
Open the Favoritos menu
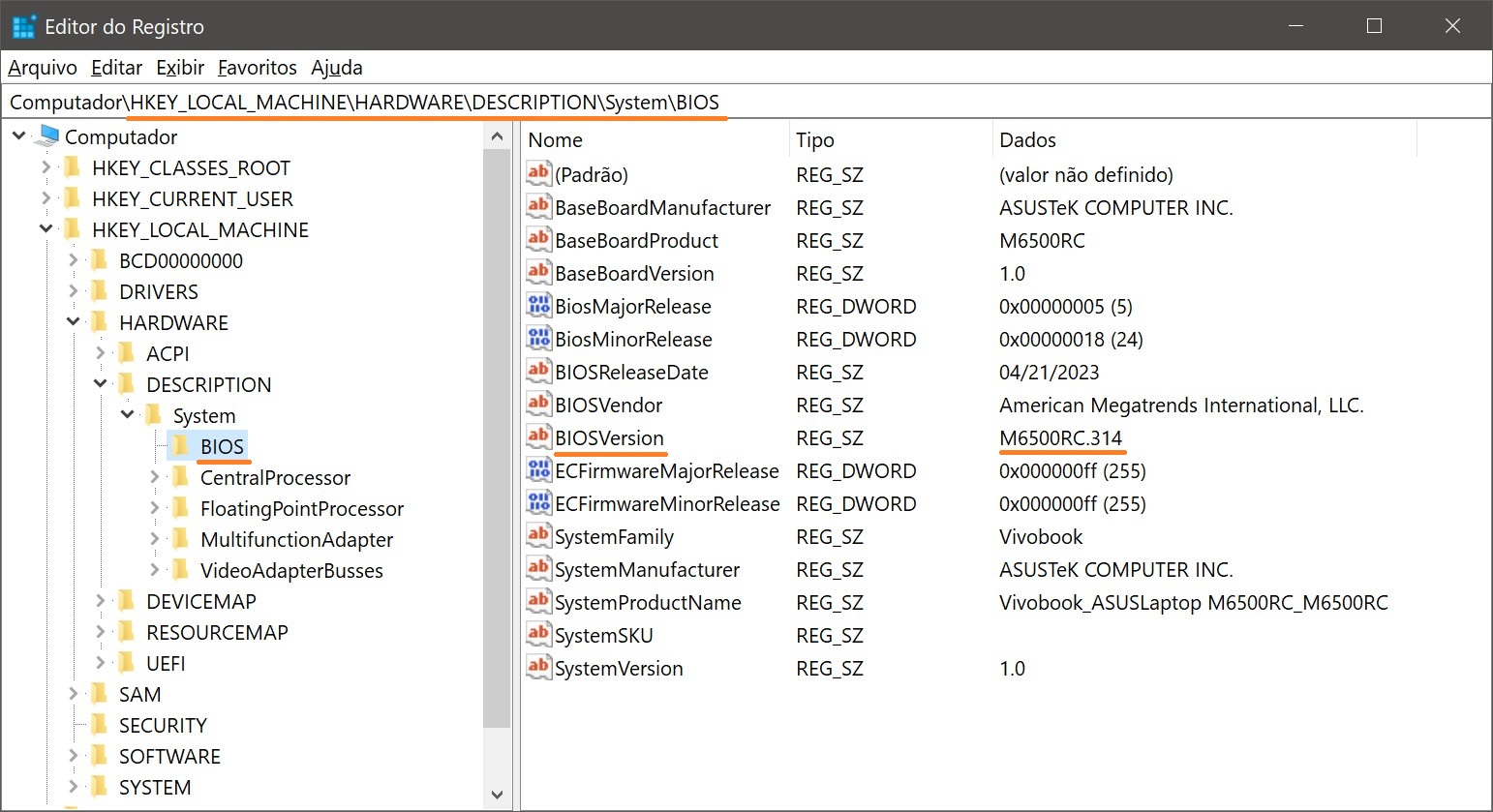click(257, 68)
